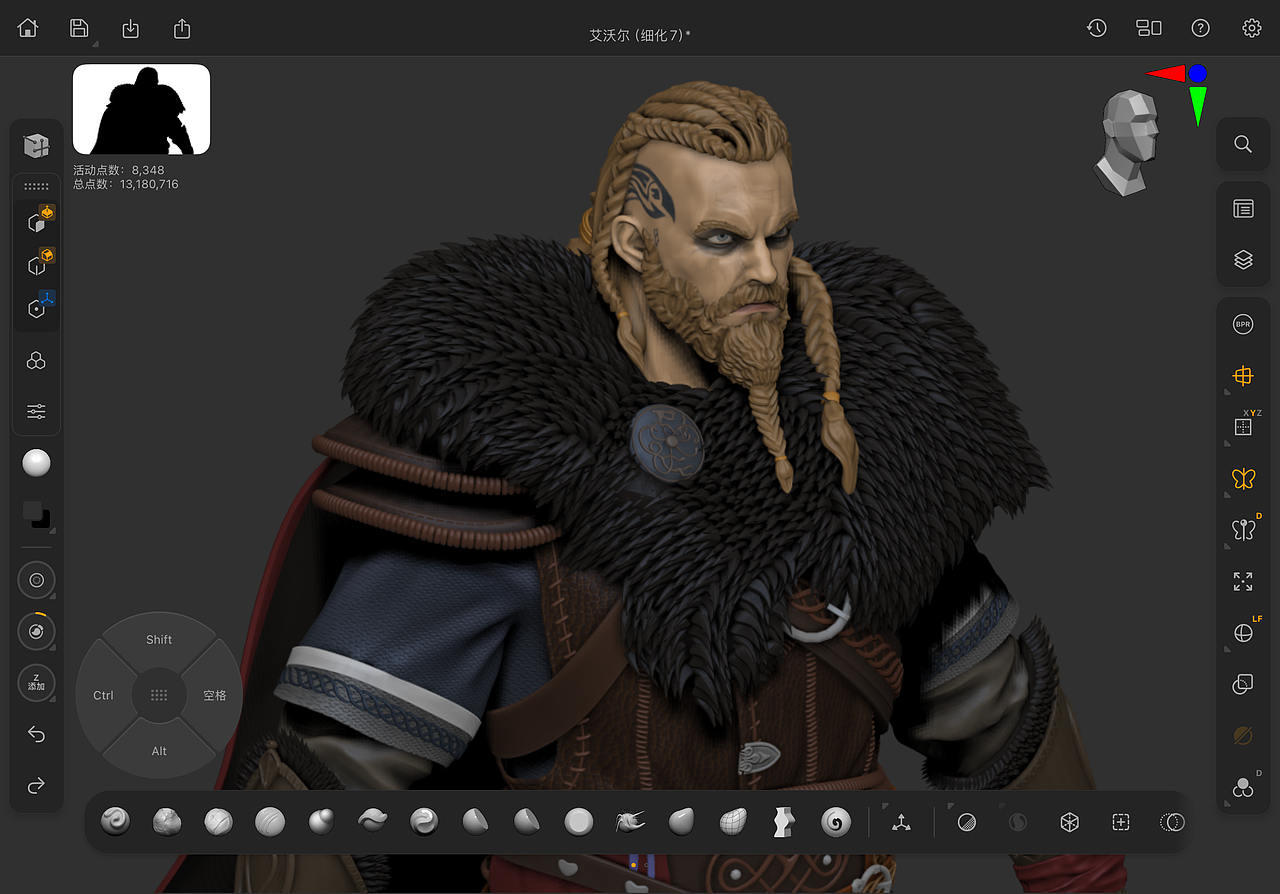Image resolution: width=1280 pixels, height=894 pixels.
Task: Click the blue axis dot
Action: click(1198, 73)
